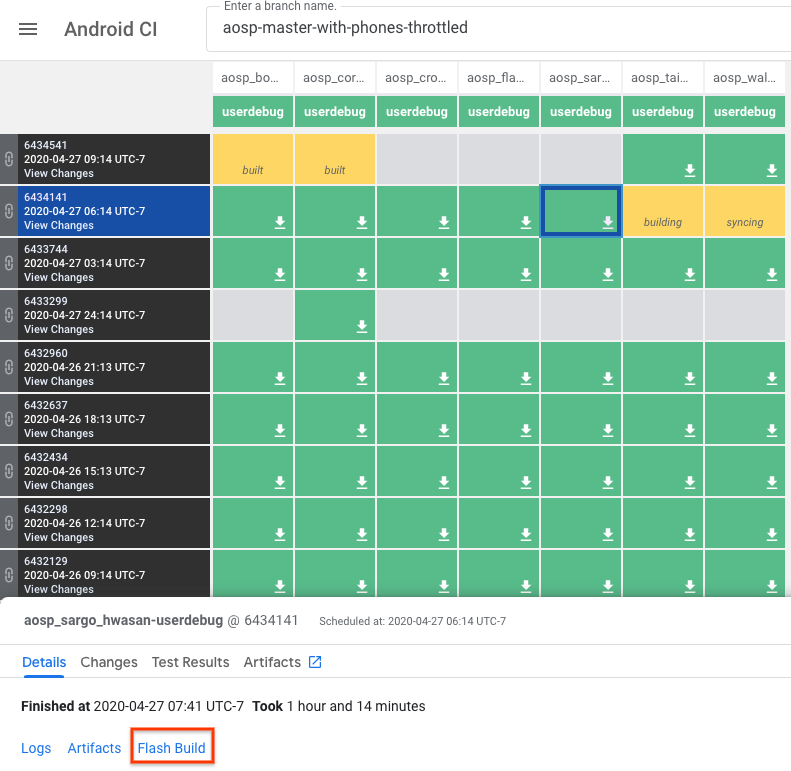Switch to the Changes tab
The image size is (791, 771).
click(x=109, y=662)
